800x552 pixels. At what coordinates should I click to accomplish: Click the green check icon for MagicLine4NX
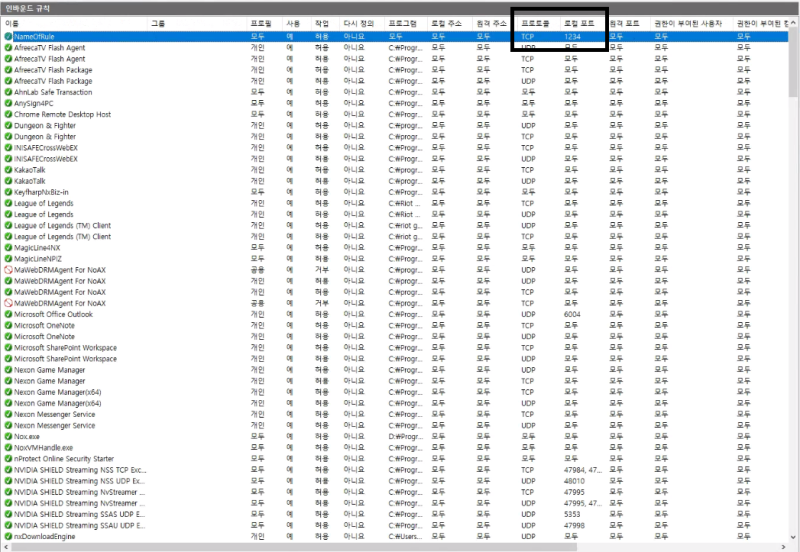pos(8,248)
